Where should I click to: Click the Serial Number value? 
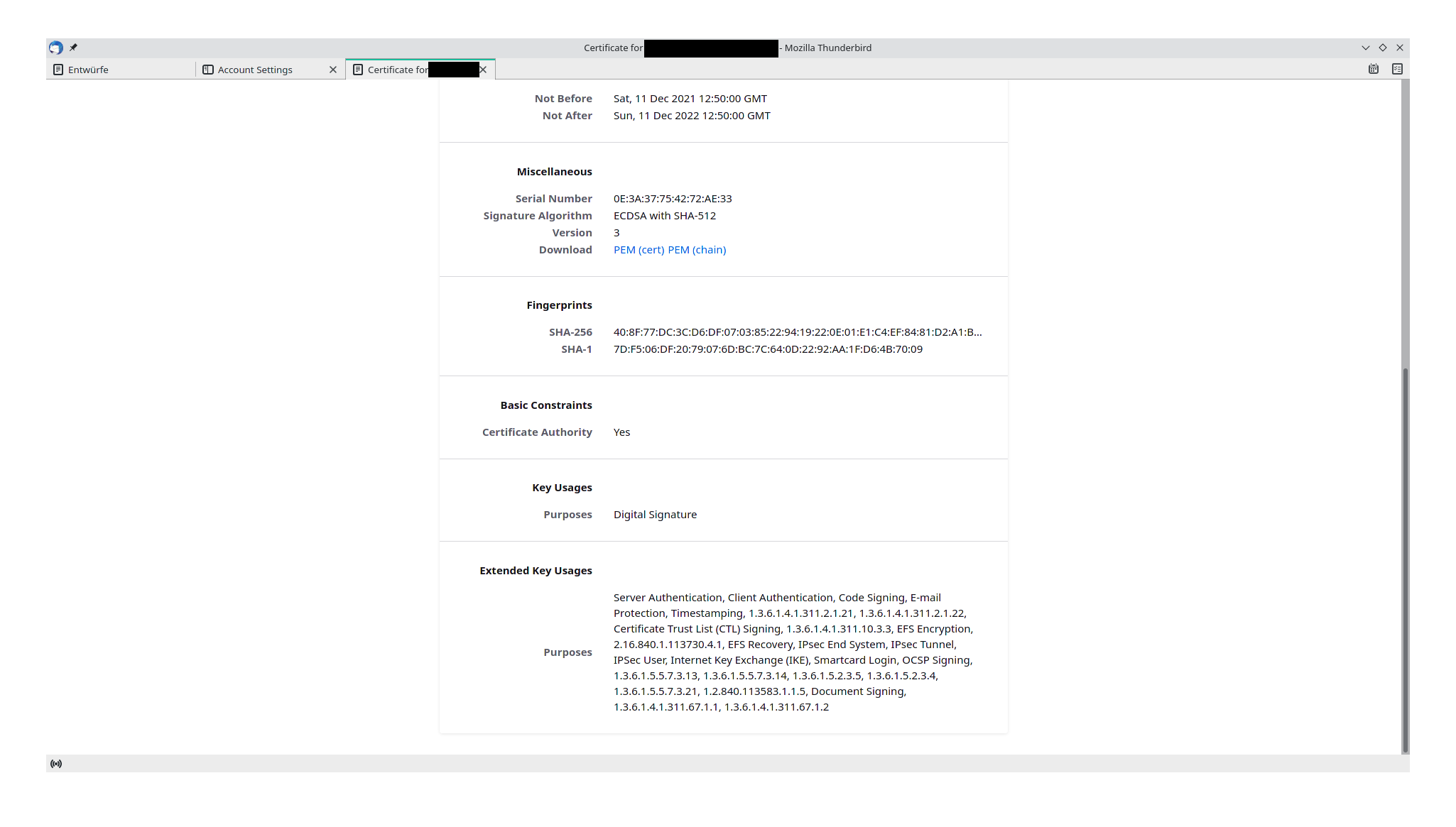[x=672, y=199]
